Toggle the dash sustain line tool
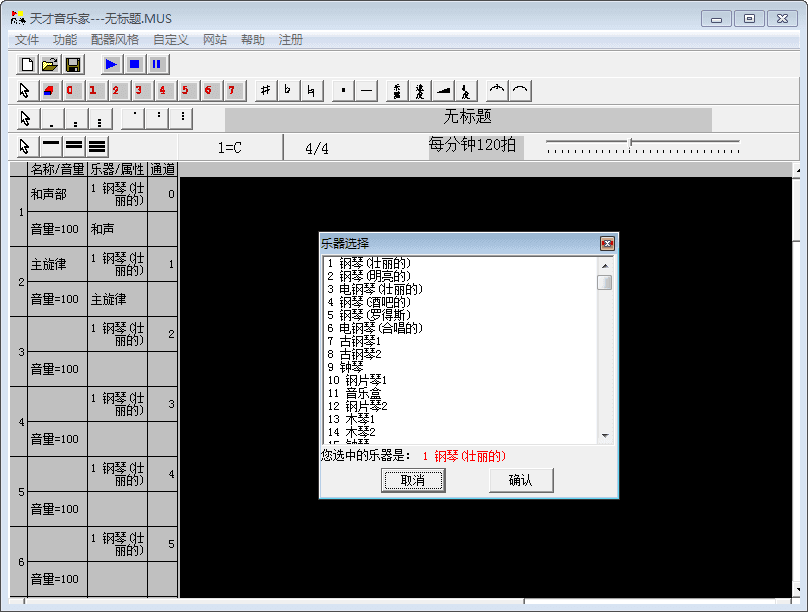Image resolution: width=808 pixels, height=612 pixels. pyautogui.click(x=367, y=91)
